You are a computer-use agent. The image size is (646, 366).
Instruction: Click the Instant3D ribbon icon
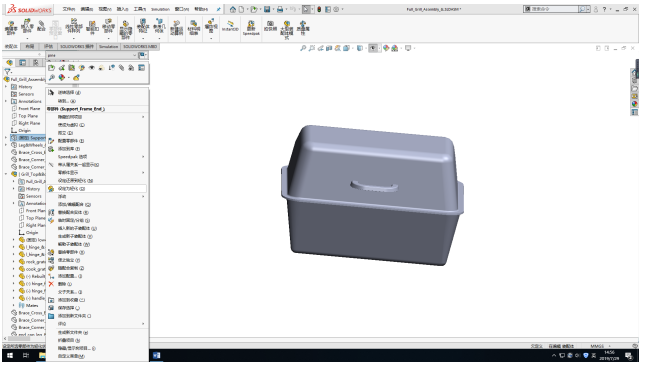point(230,26)
